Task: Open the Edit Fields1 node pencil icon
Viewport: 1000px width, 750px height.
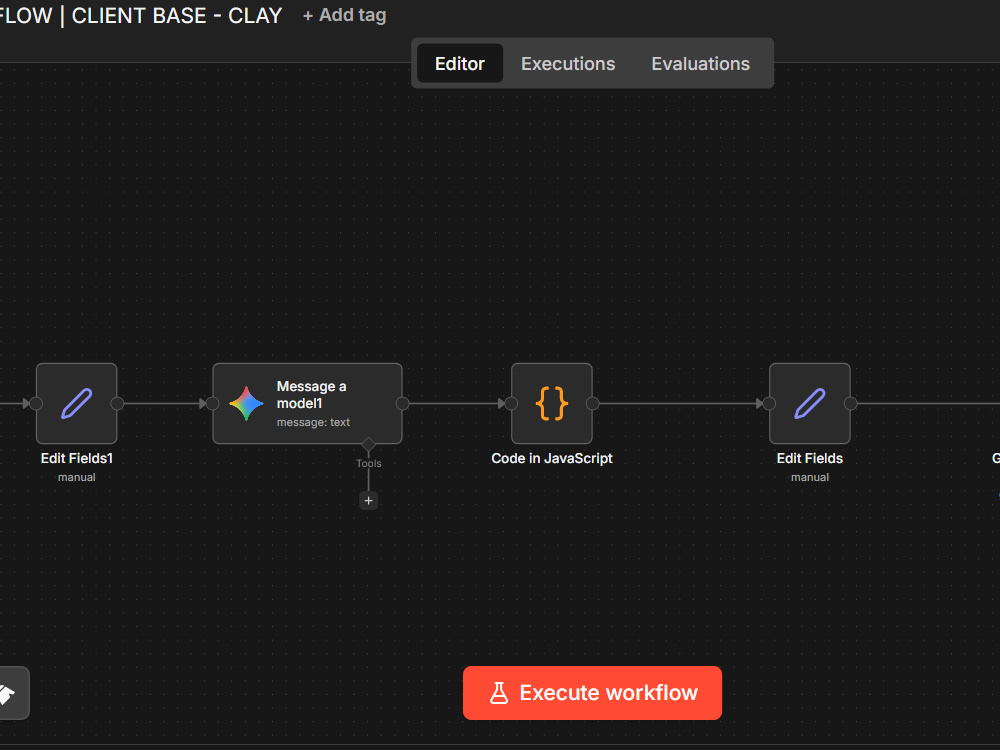Action: pyautogui.click(x=77, y=403)
